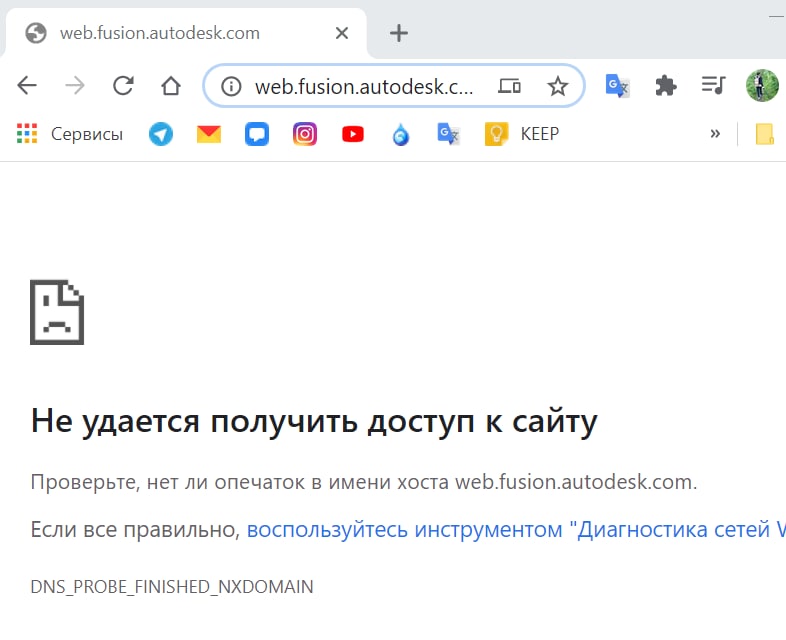Image resolution: width=786 pixels, height=640 pixels.
Task: Select the web.fusion.autodesk.com tab
Action: click(x=185, y=33)
